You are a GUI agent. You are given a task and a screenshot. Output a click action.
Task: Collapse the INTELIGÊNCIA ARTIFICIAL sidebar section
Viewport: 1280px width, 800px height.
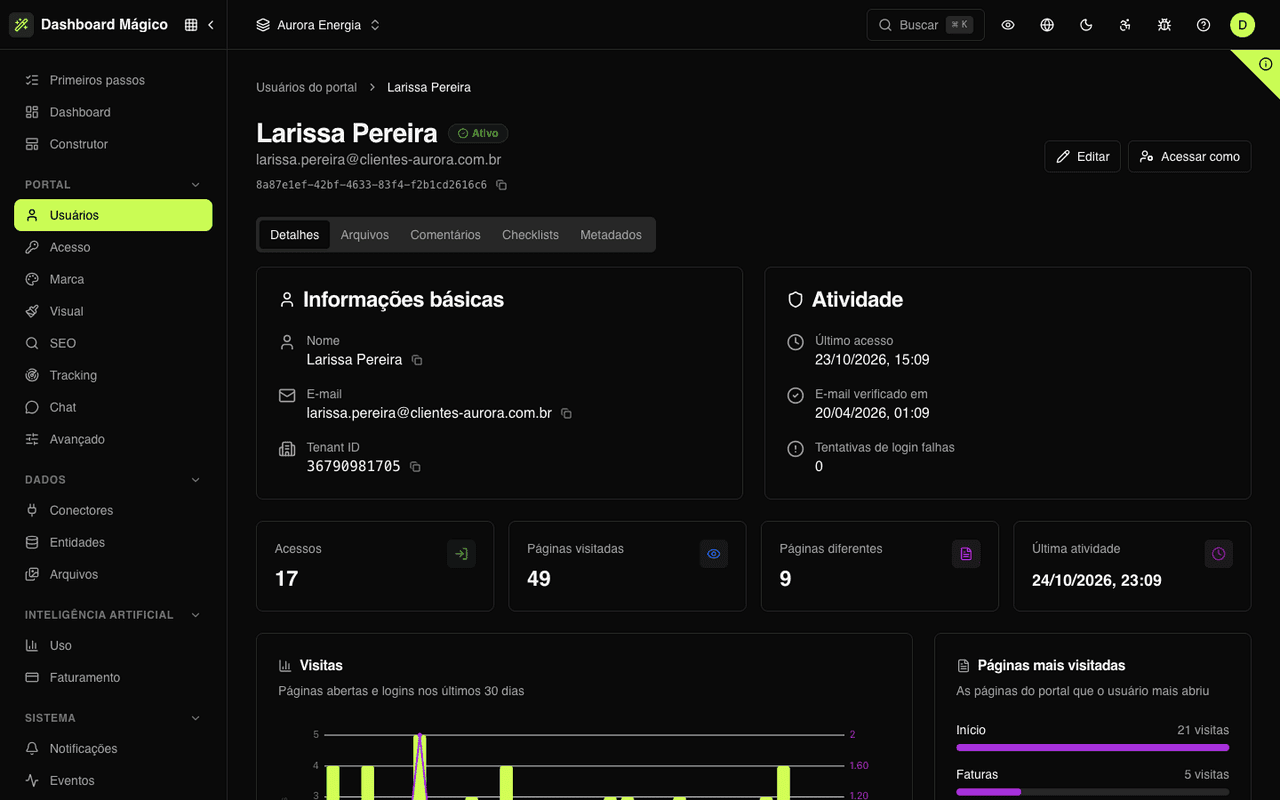tap(196, 615)
